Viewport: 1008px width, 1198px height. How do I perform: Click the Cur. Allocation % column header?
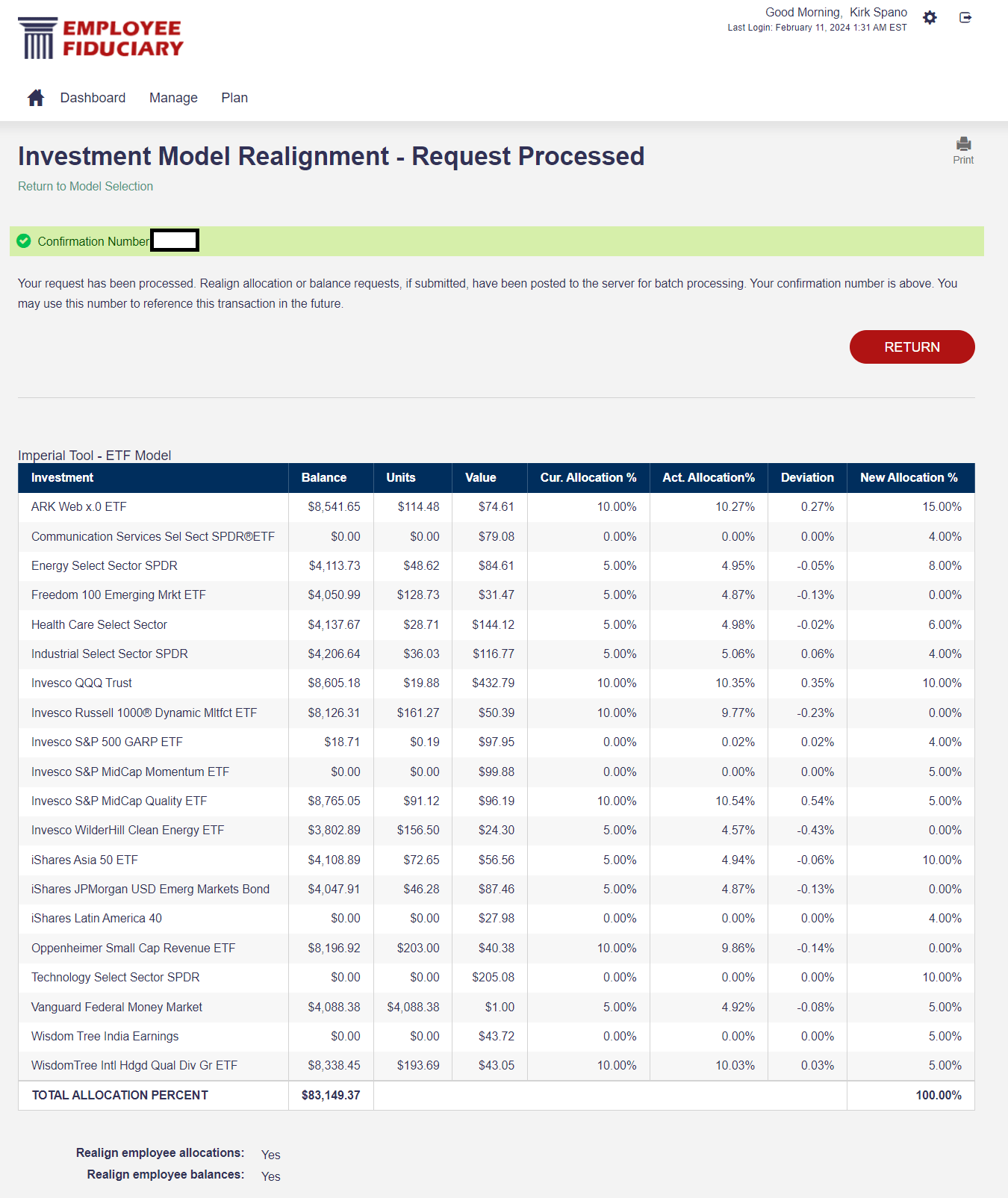(588, 478)
